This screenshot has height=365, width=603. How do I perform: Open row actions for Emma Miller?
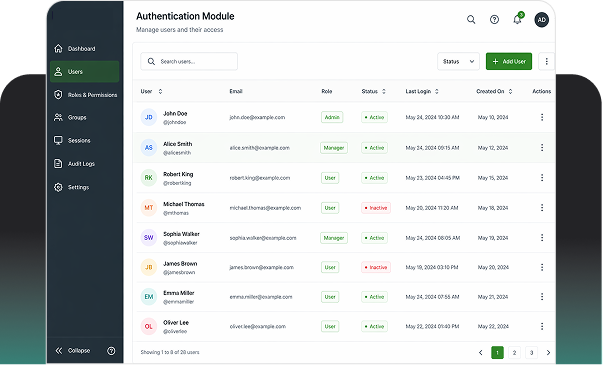pyautogui.click(x=542, y=297)
